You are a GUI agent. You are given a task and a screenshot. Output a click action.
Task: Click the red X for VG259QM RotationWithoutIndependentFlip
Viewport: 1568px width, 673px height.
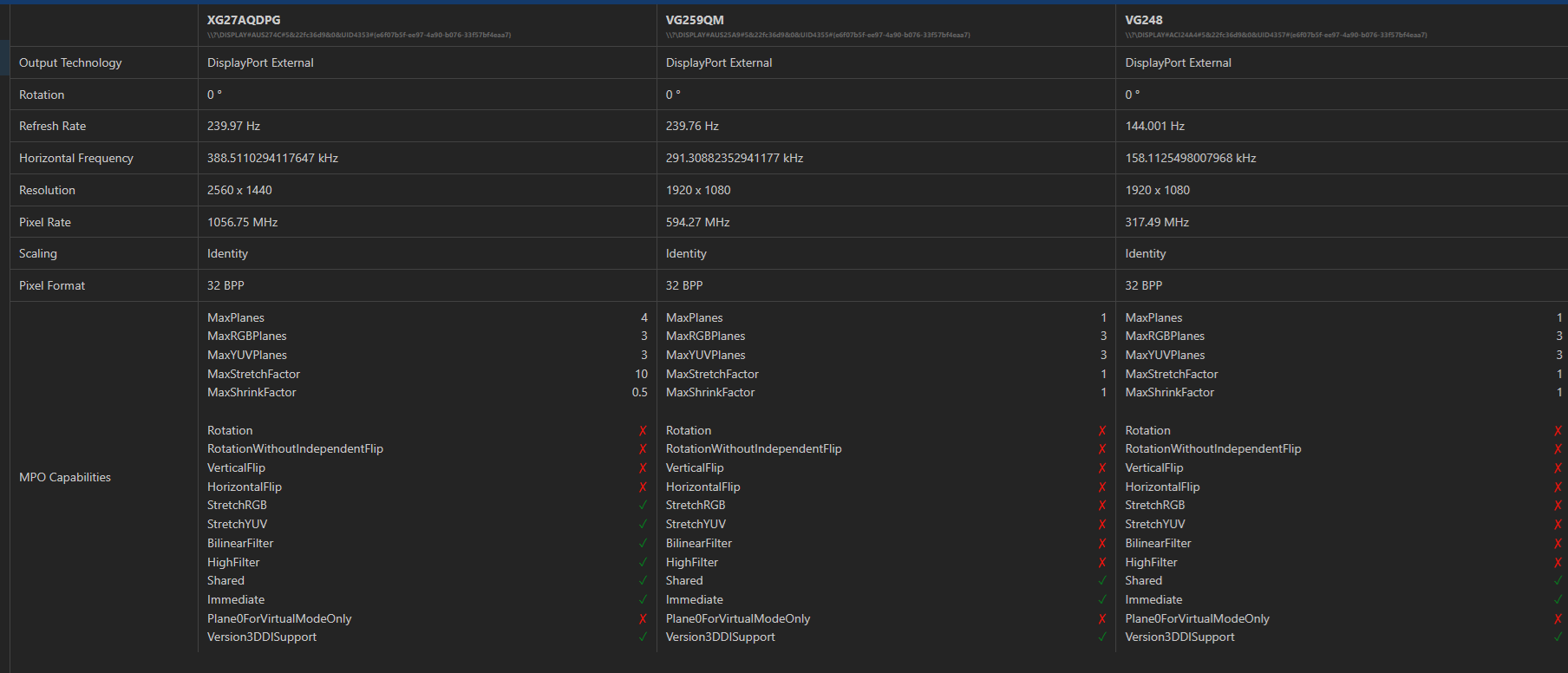(1102, 449)
